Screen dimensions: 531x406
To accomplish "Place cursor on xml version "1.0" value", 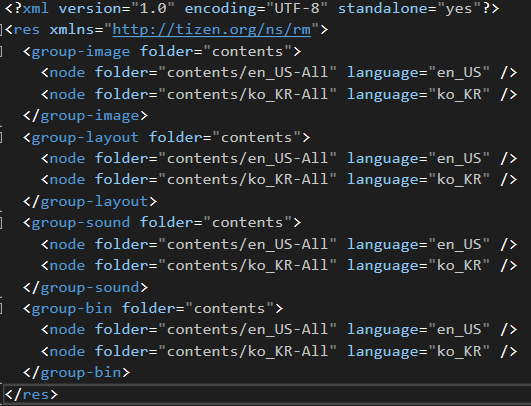I will [153, 8].
